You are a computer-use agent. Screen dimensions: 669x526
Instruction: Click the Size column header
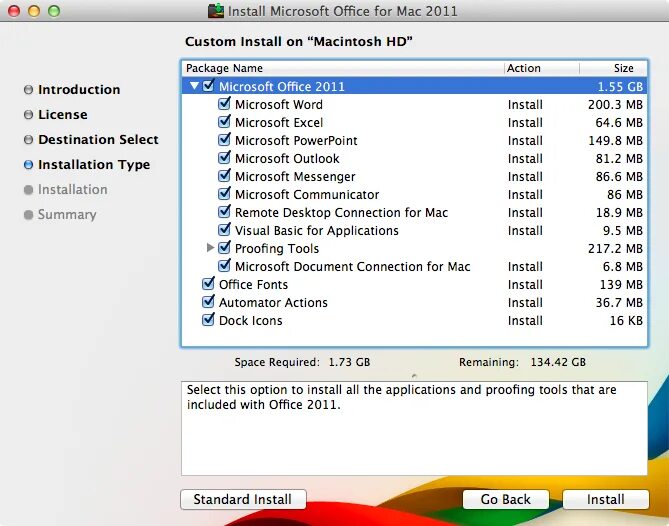pyautogui.click(x=613, y=68)
